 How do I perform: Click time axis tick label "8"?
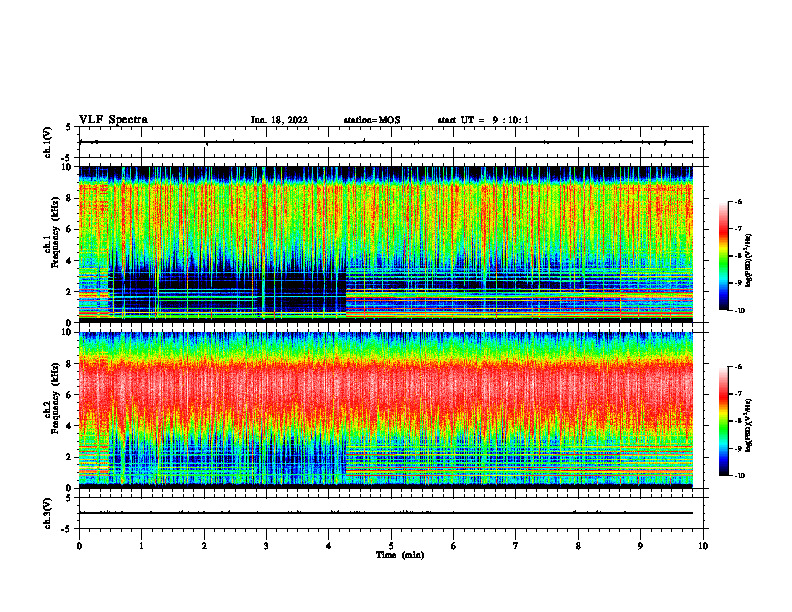(x=578, y=546)
